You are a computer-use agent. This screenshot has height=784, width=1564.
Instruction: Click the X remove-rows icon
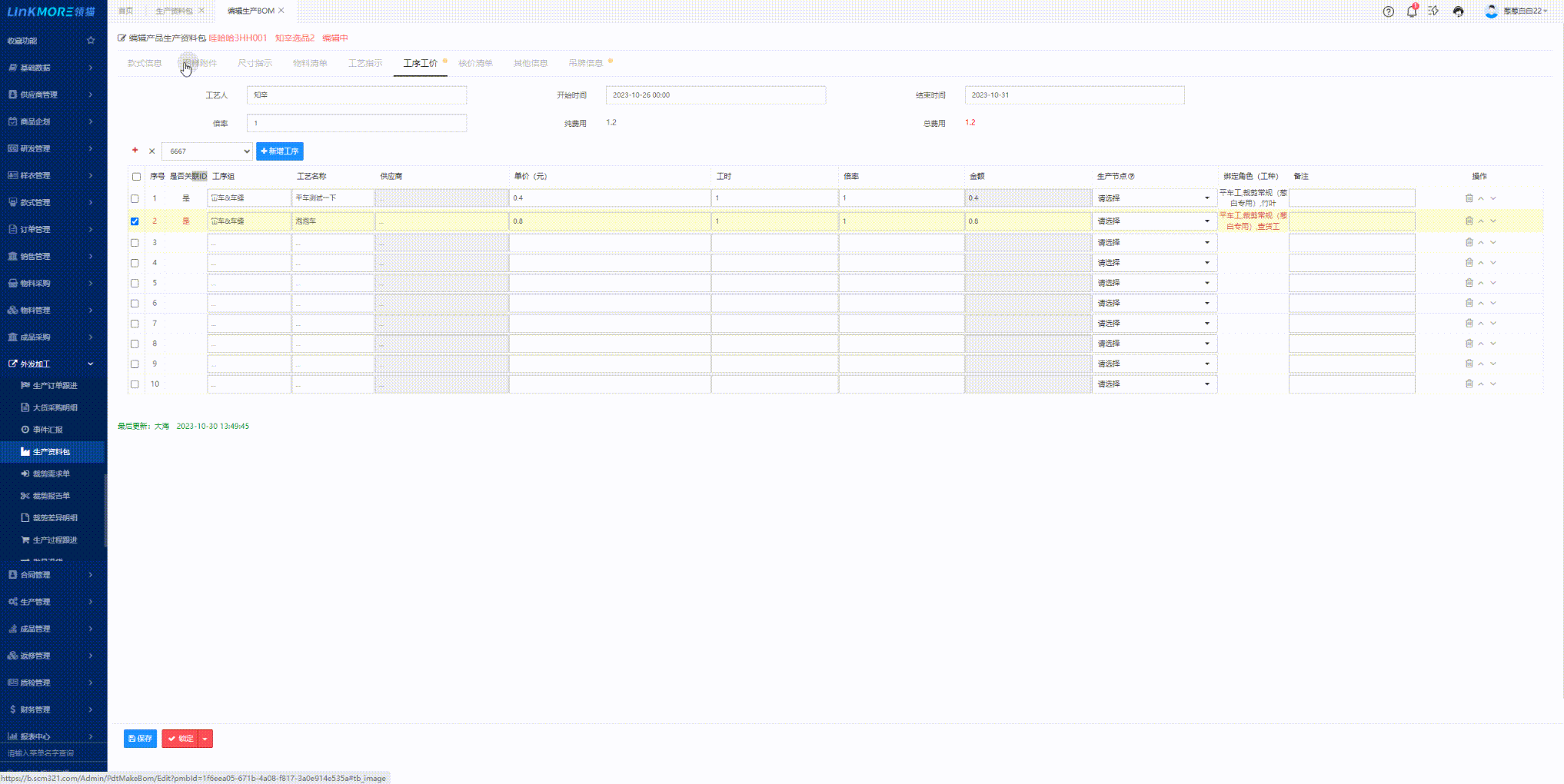point(151,151)
